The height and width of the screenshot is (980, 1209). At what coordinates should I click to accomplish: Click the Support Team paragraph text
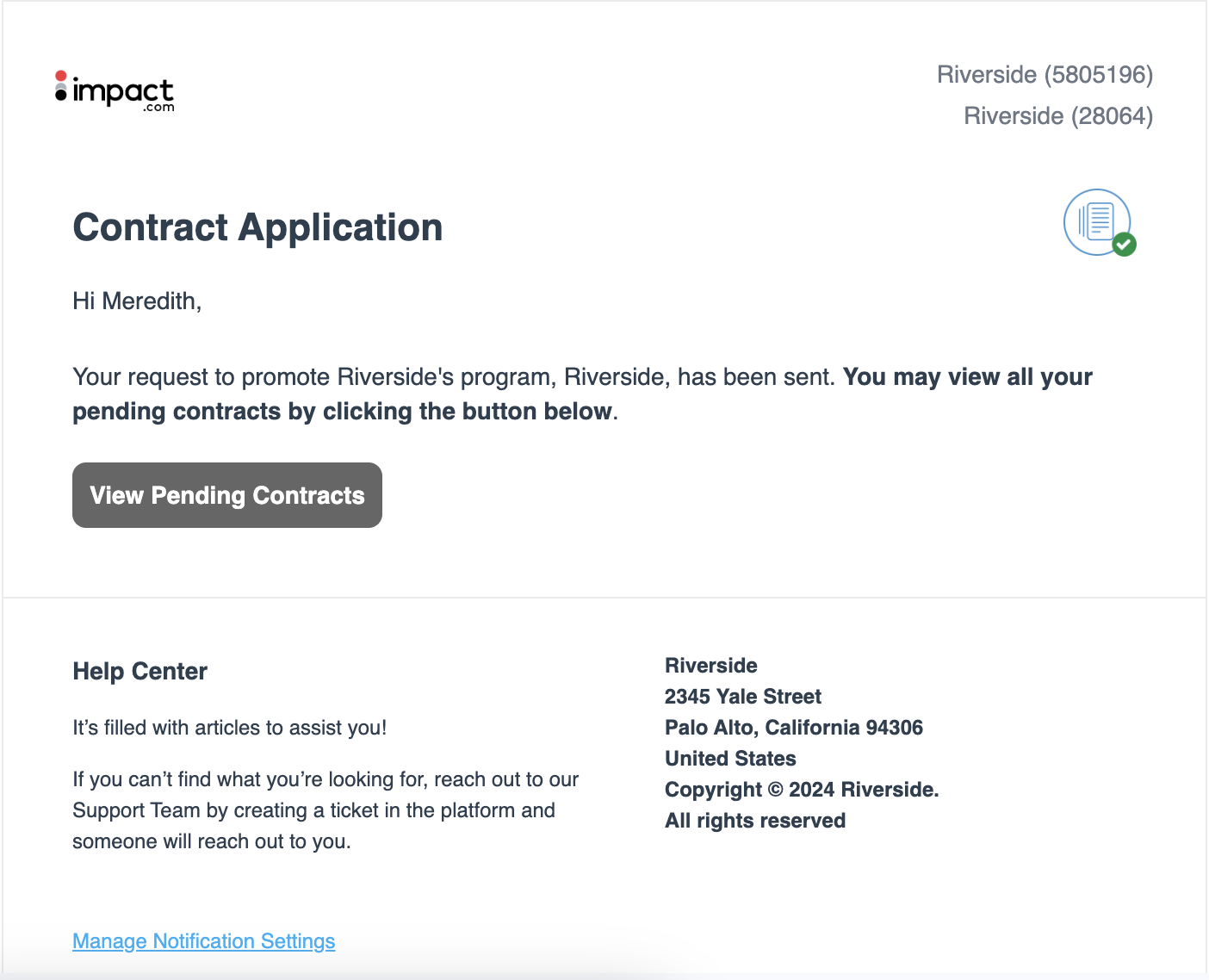[325, 810]
